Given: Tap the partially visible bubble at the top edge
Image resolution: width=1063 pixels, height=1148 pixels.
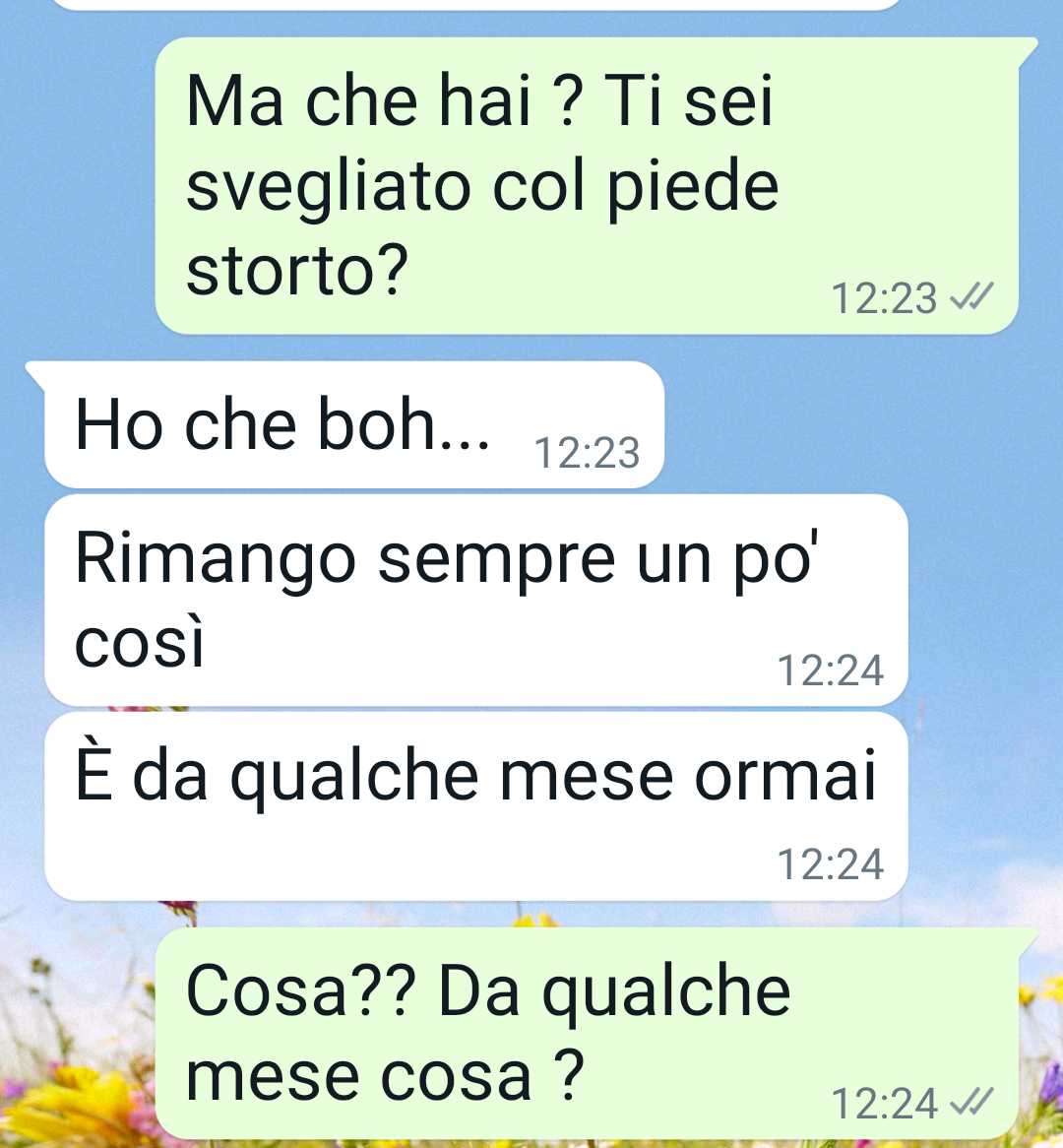Looking at the screenshot, I should pyautogui.click(x=475, y=4).
